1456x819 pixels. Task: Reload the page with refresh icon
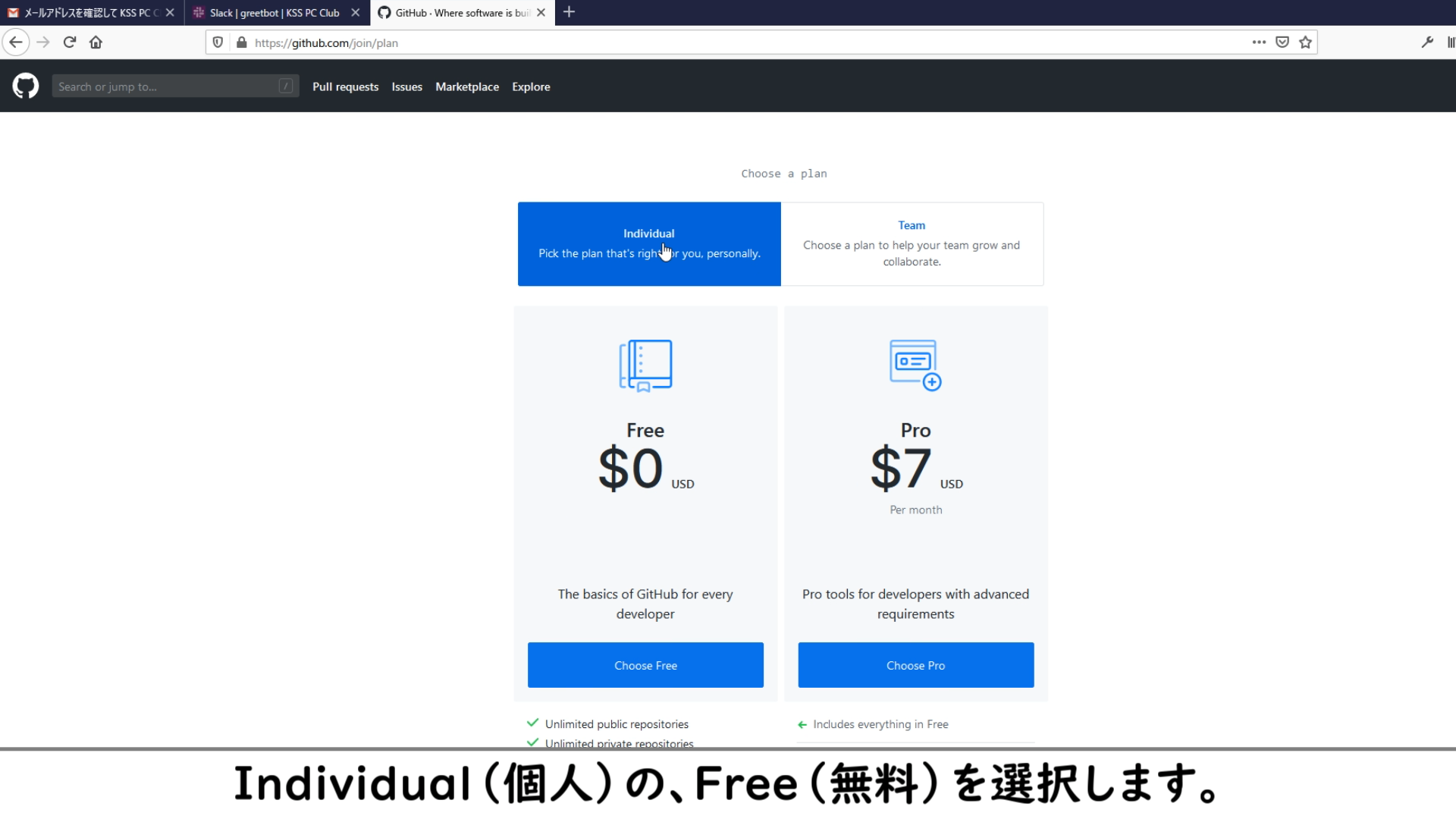coord(70,42)
